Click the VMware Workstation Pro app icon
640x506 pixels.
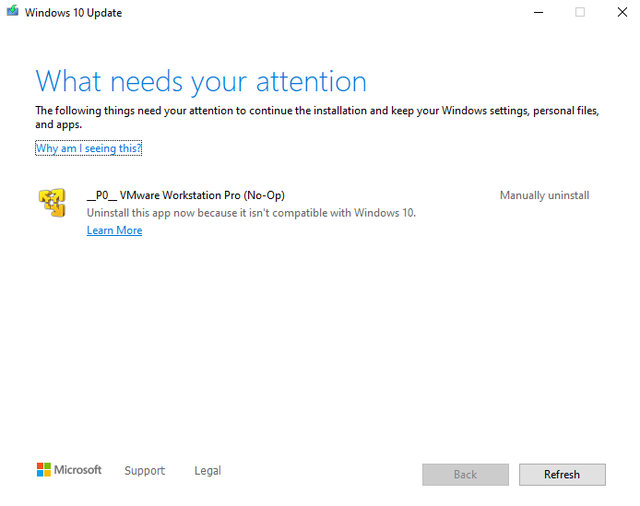coord(52,203)
